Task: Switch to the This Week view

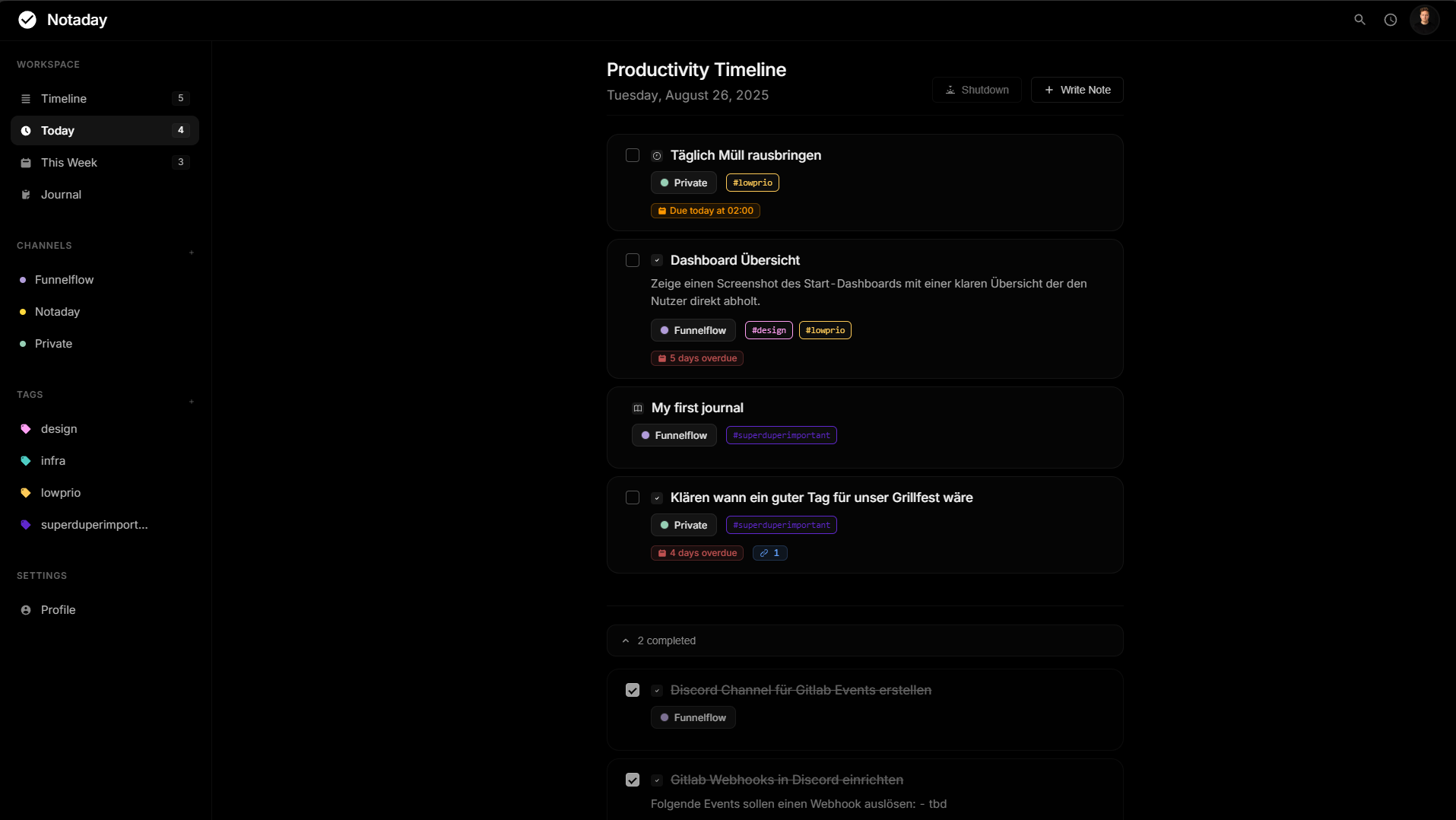Action: (x=105, y=163)
